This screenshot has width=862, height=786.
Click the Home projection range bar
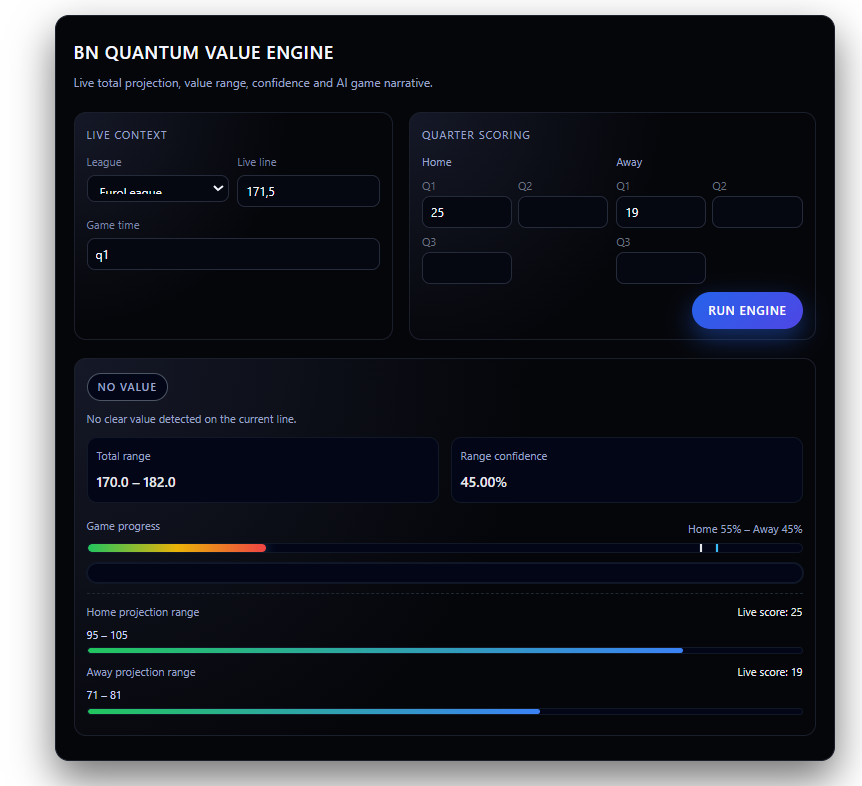[x=385, y=651]
